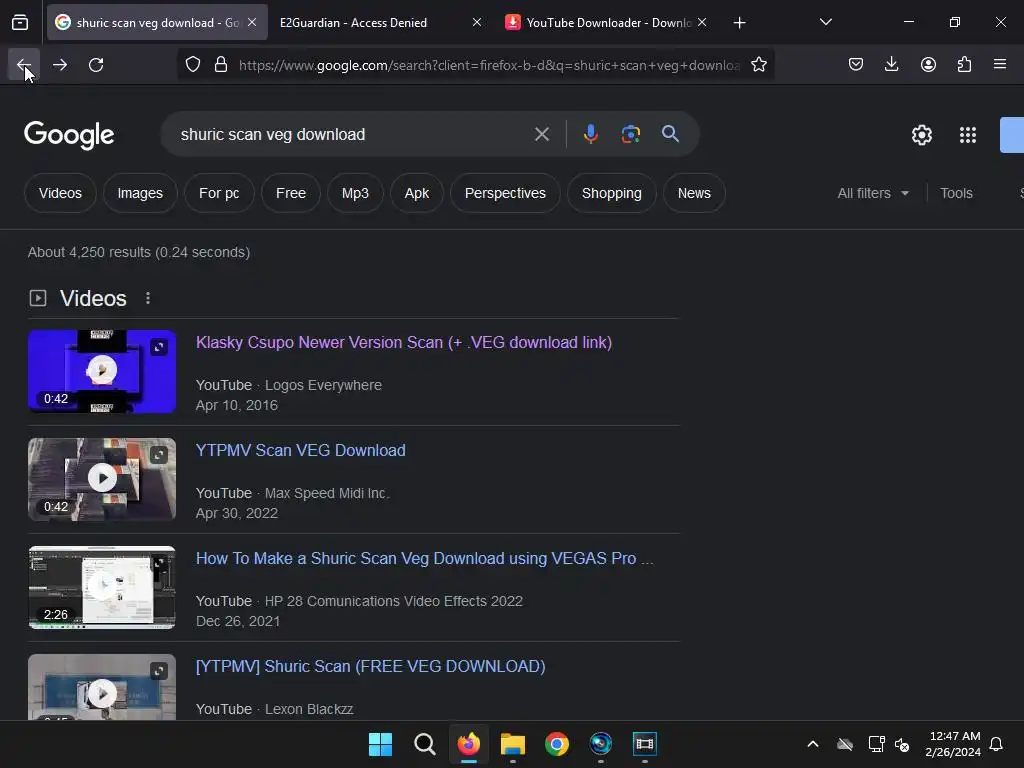Image resolution: width=1024 pixels, height=768 pixels.
Task: Apply the Free filter chip
Action: 291,193
